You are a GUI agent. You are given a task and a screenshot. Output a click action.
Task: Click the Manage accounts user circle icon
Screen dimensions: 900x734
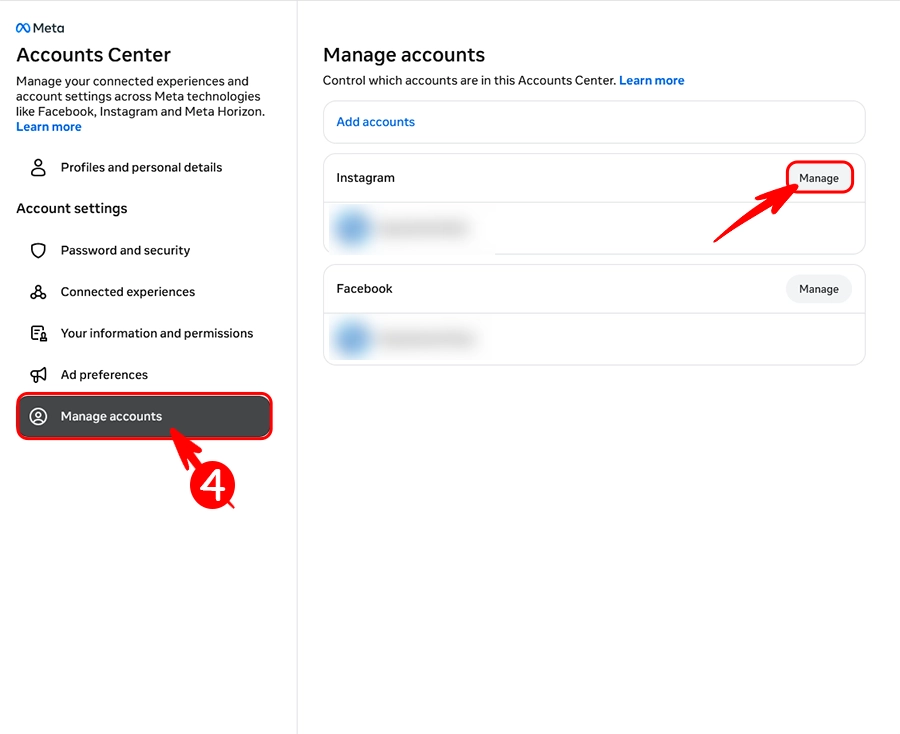click(39, 417)
